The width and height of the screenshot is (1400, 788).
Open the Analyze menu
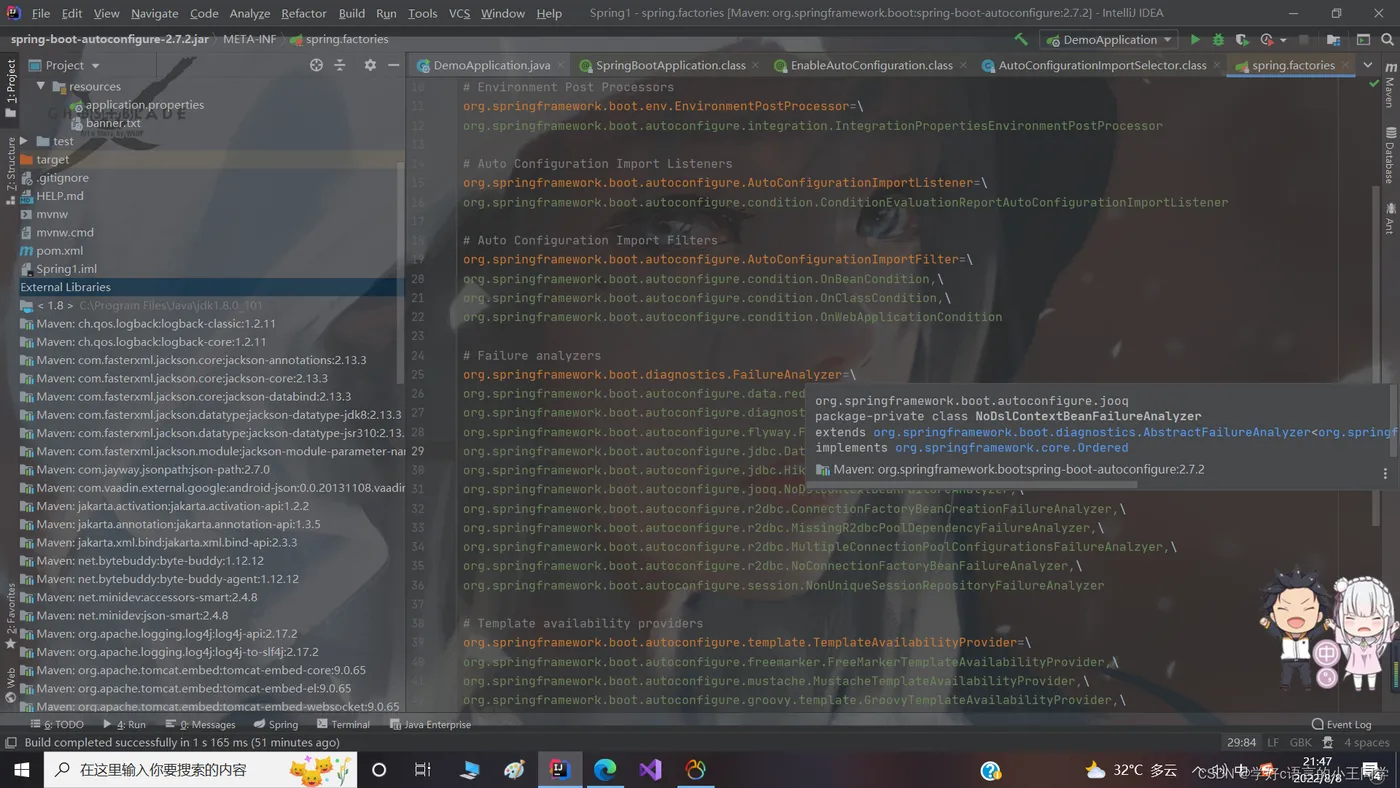pos(249,13)
